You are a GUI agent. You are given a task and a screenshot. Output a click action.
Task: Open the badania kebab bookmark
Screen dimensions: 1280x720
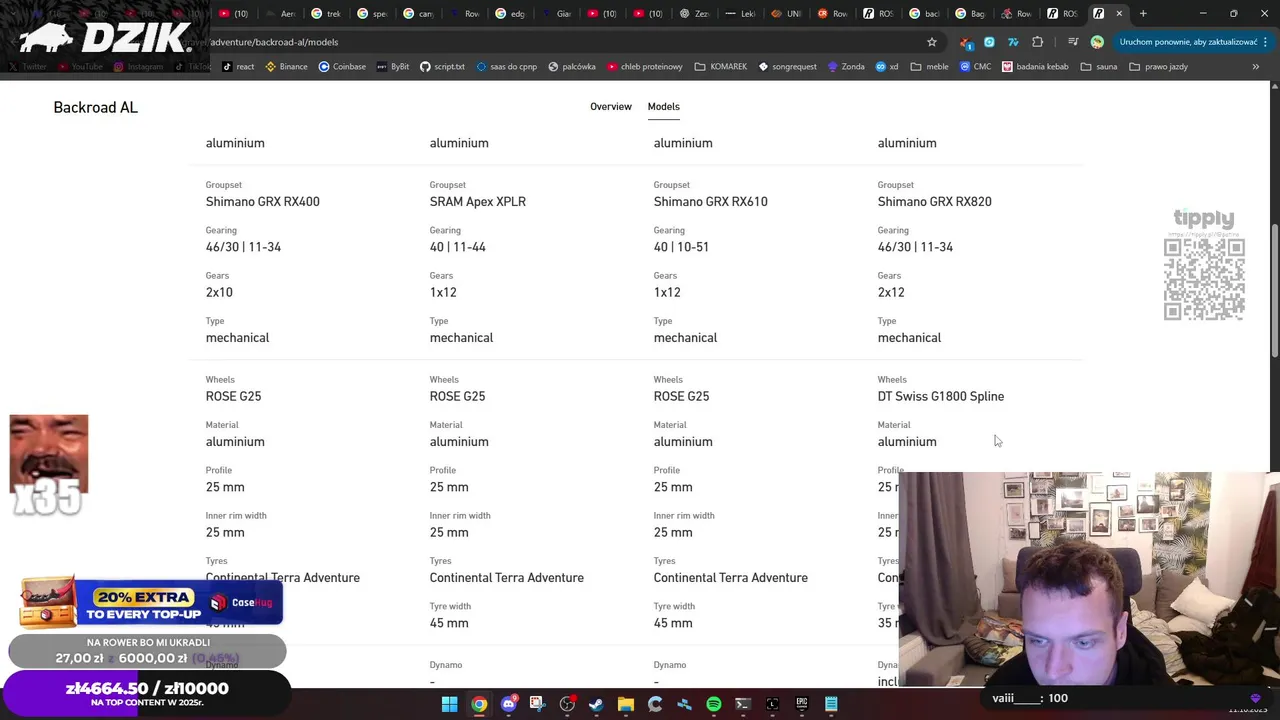coord(1036,67)
